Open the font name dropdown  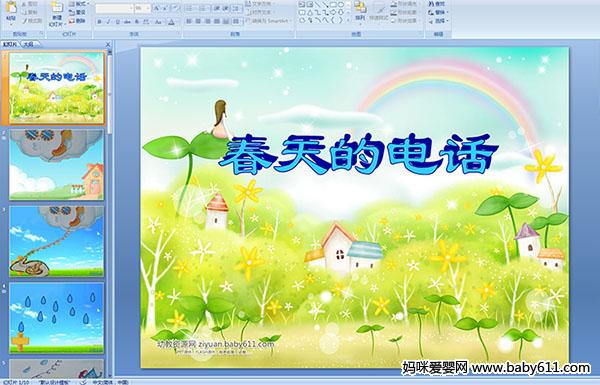click(x=131, y=8)
